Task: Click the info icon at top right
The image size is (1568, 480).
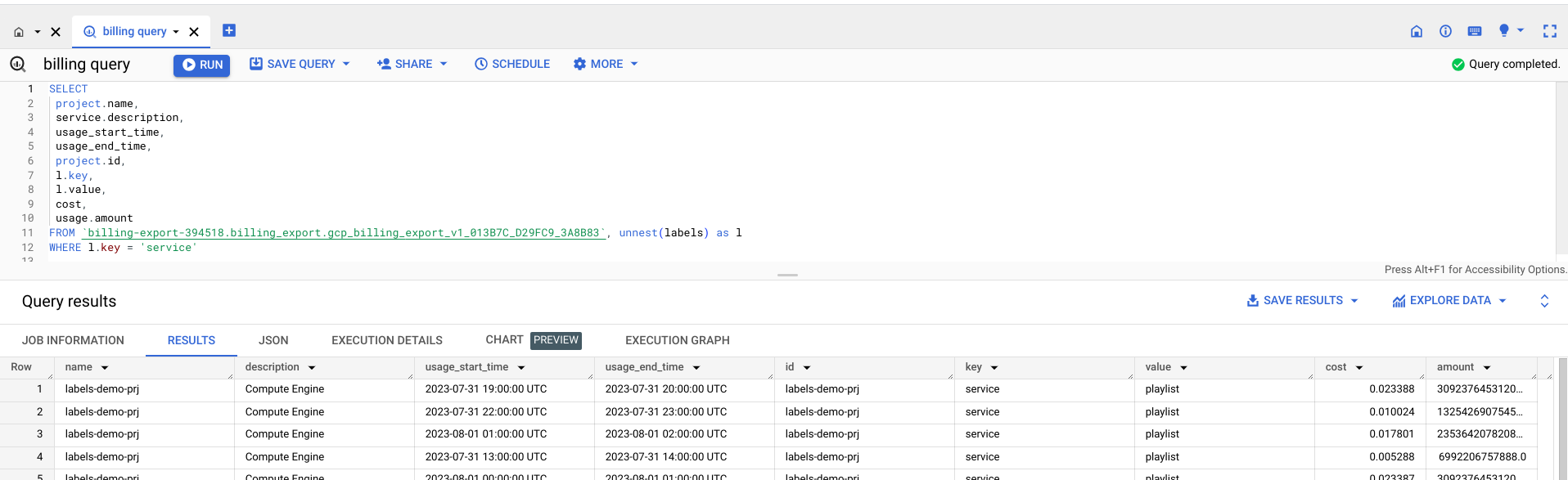Action: [1445, 31]
